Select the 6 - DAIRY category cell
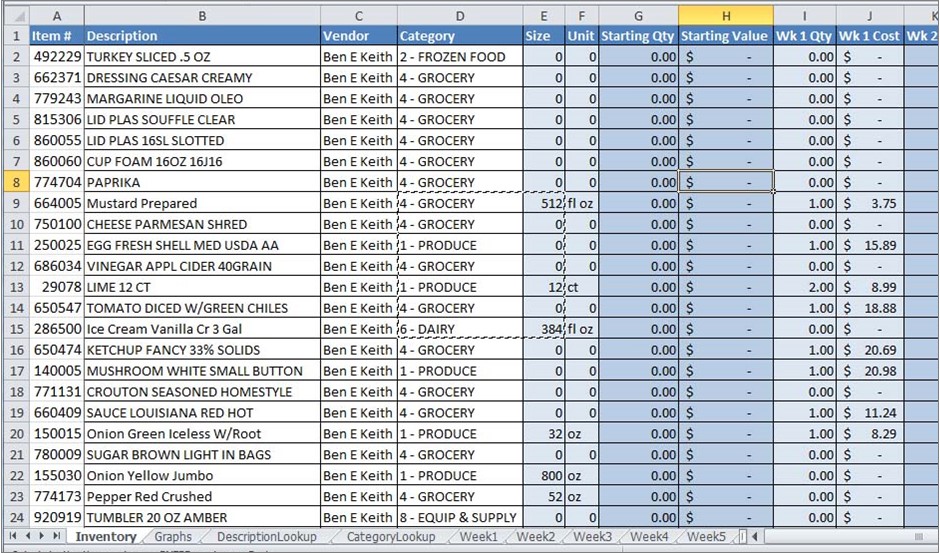 tap(460, 329)
